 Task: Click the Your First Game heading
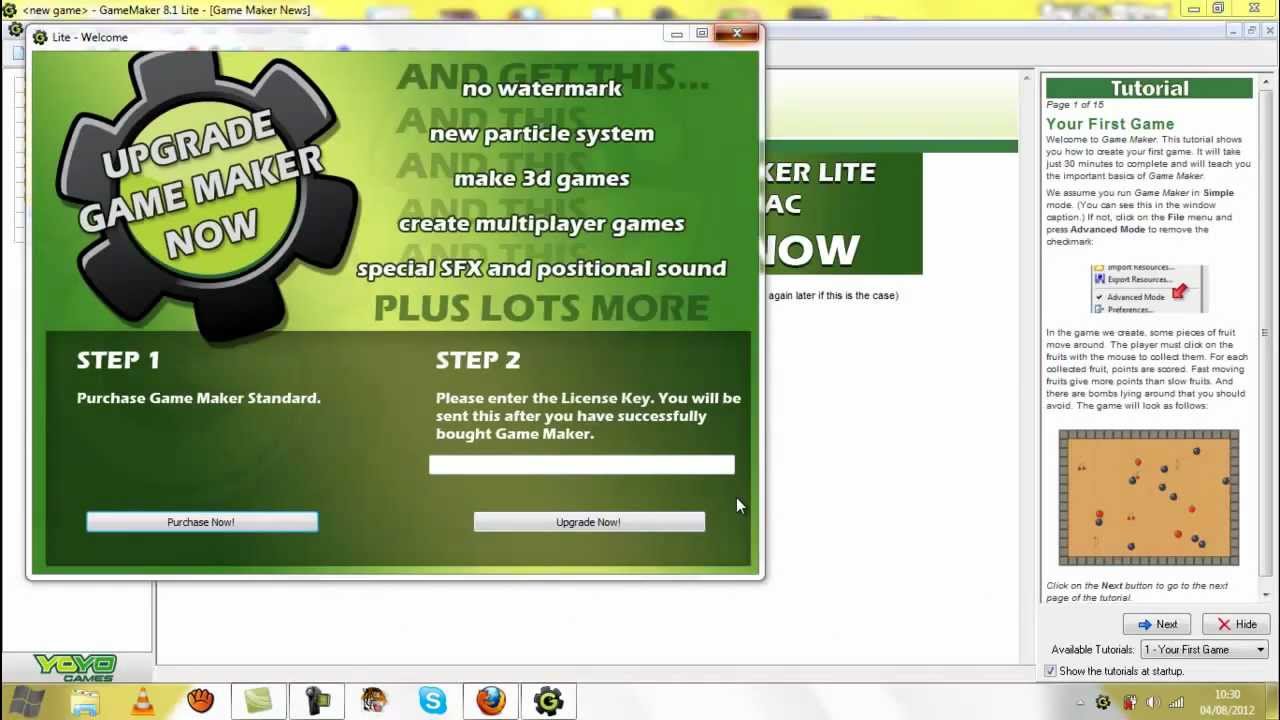click(1110, 124)
